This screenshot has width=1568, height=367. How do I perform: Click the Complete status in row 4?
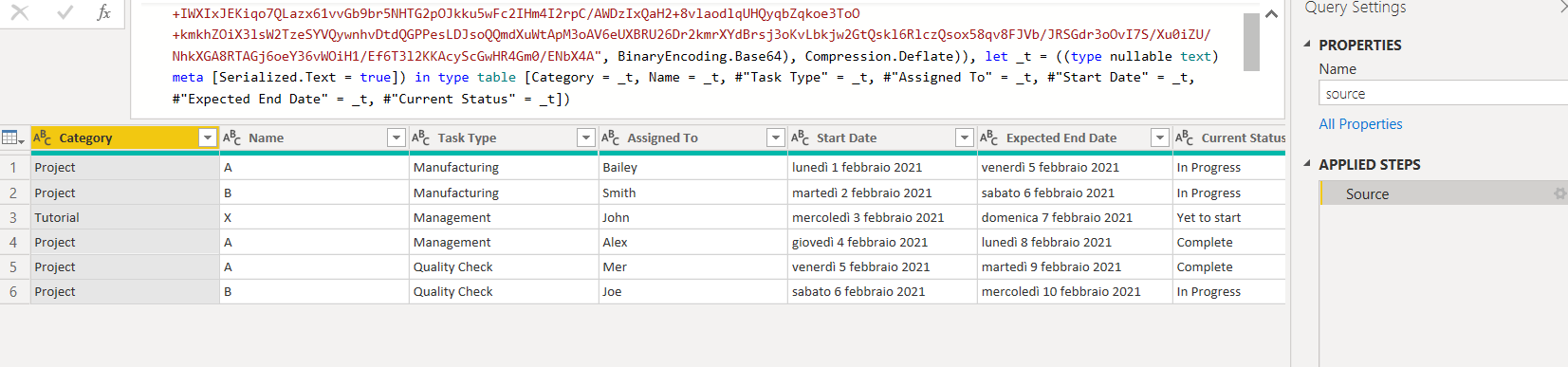click(x=1229, y=242)
